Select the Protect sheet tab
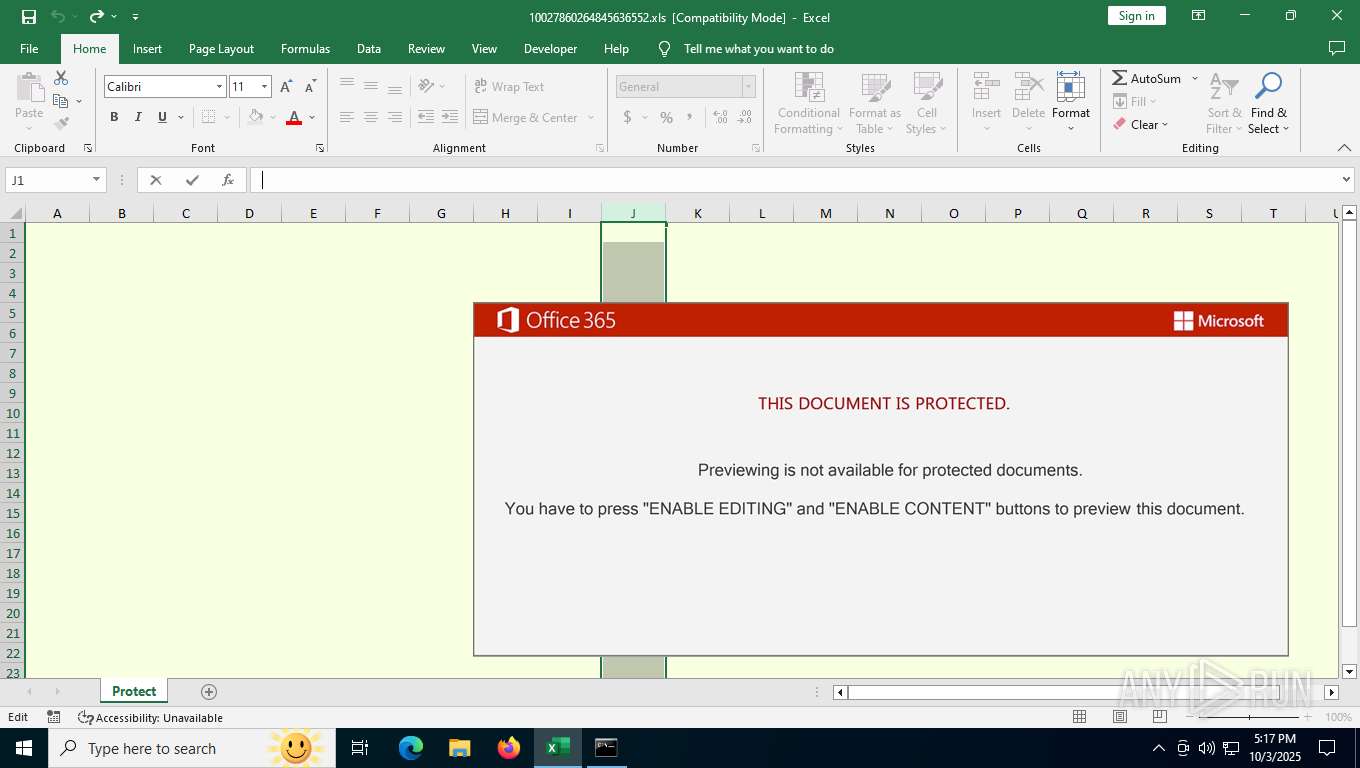This screenshot has height=768, width=1360. (134, 692)
